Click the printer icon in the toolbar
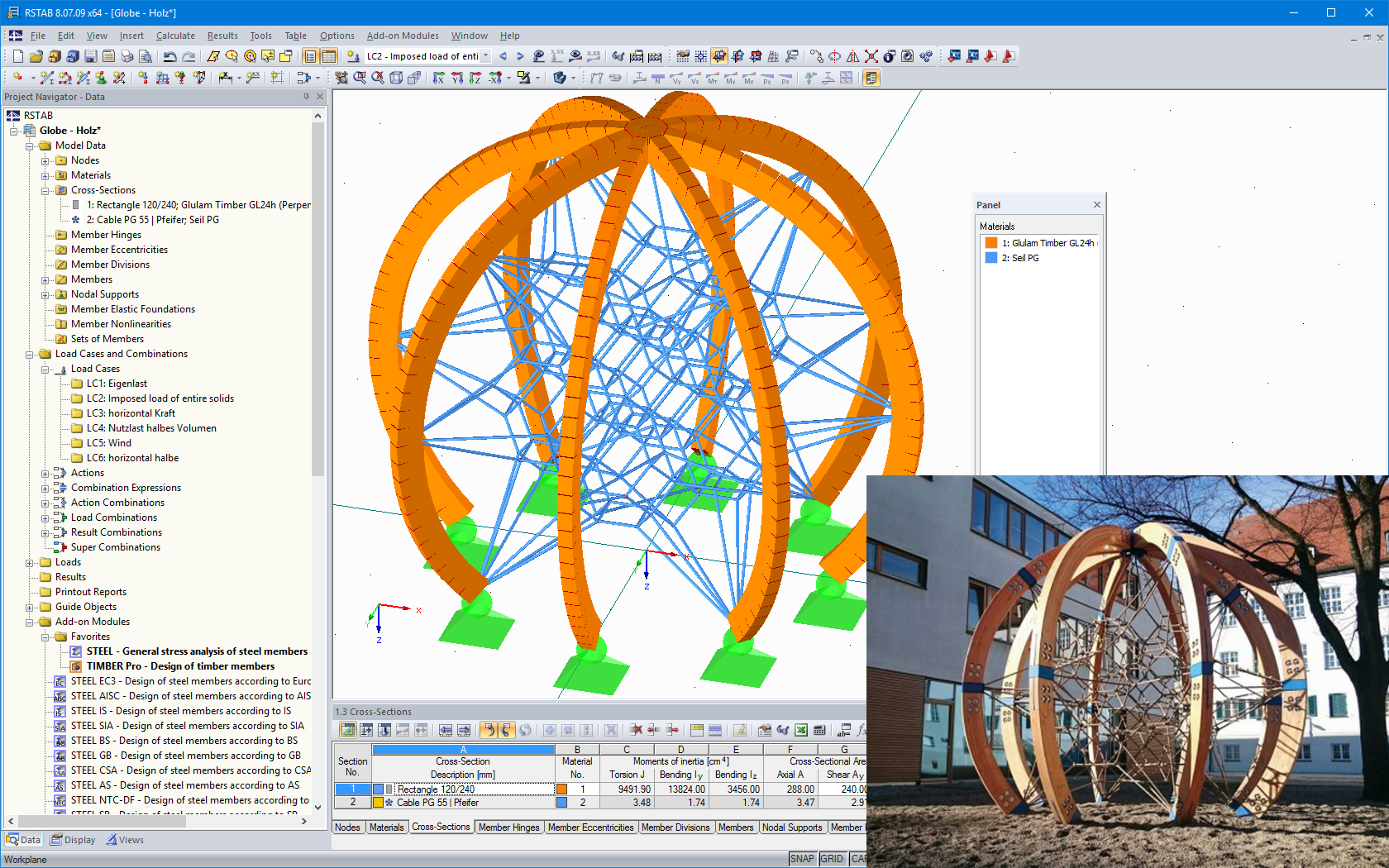1389x868 pixels. click(x=127, y=56)
